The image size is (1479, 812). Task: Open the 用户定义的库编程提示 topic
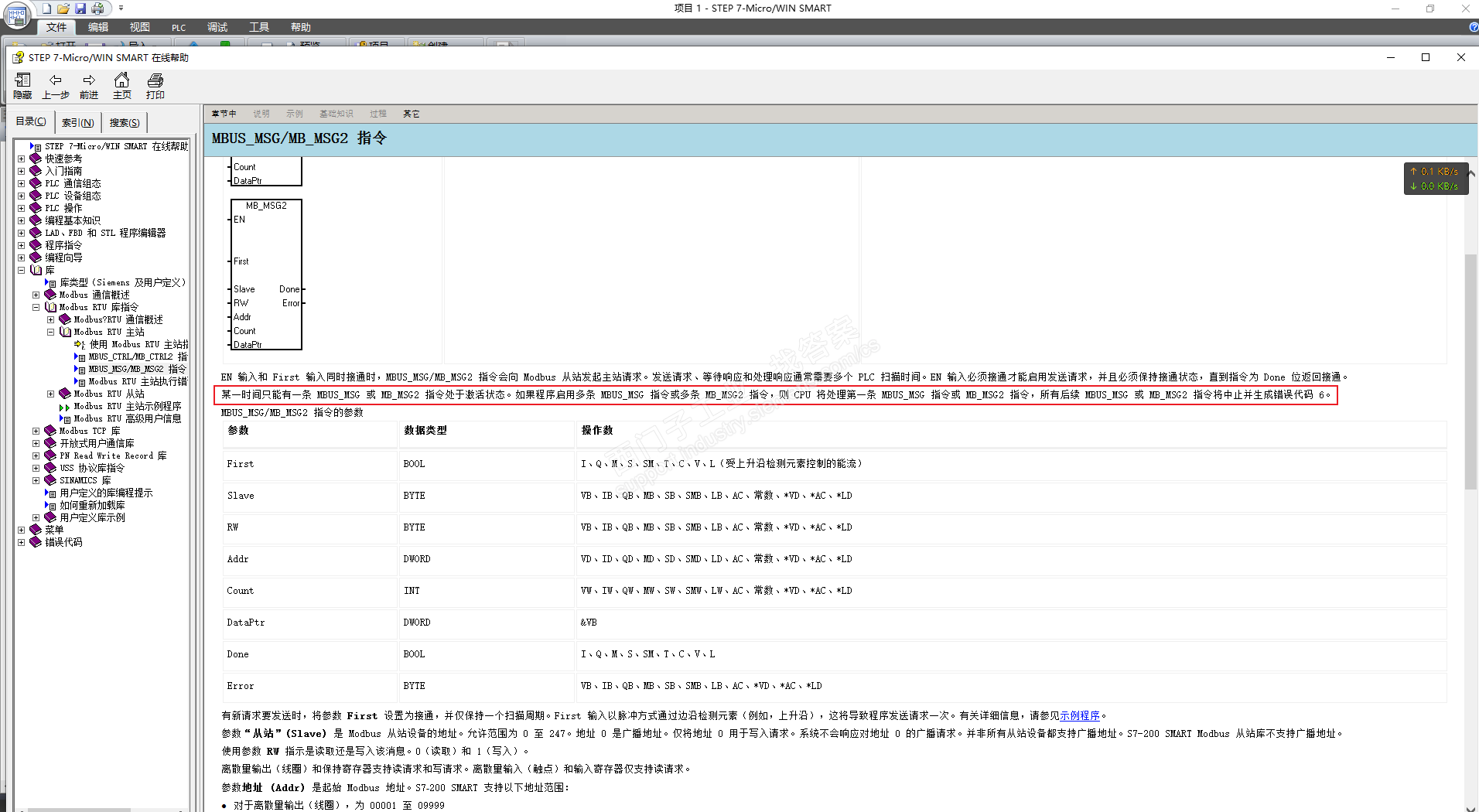tap(106, 493)
